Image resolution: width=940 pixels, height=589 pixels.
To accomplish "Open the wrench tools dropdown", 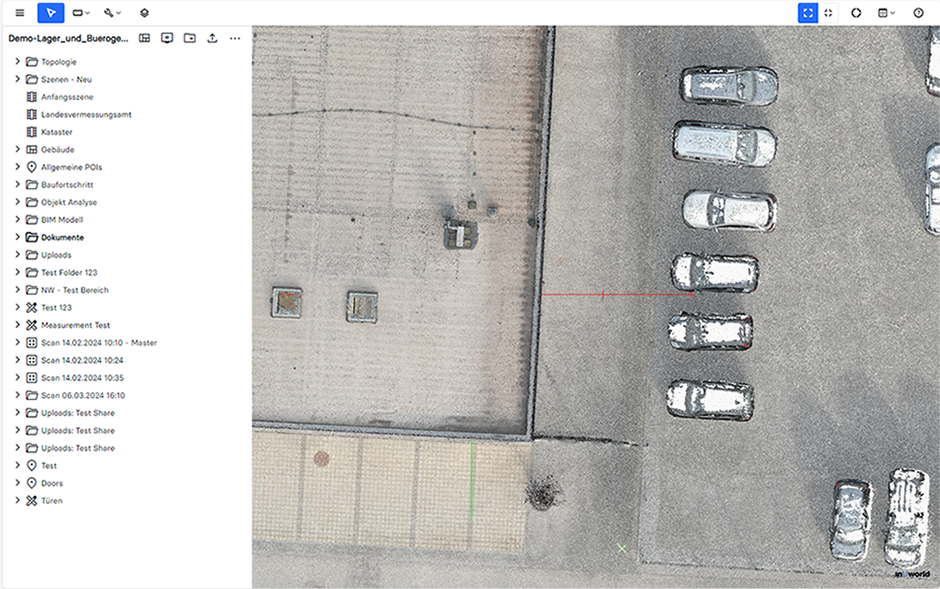I will coord(112,13).
